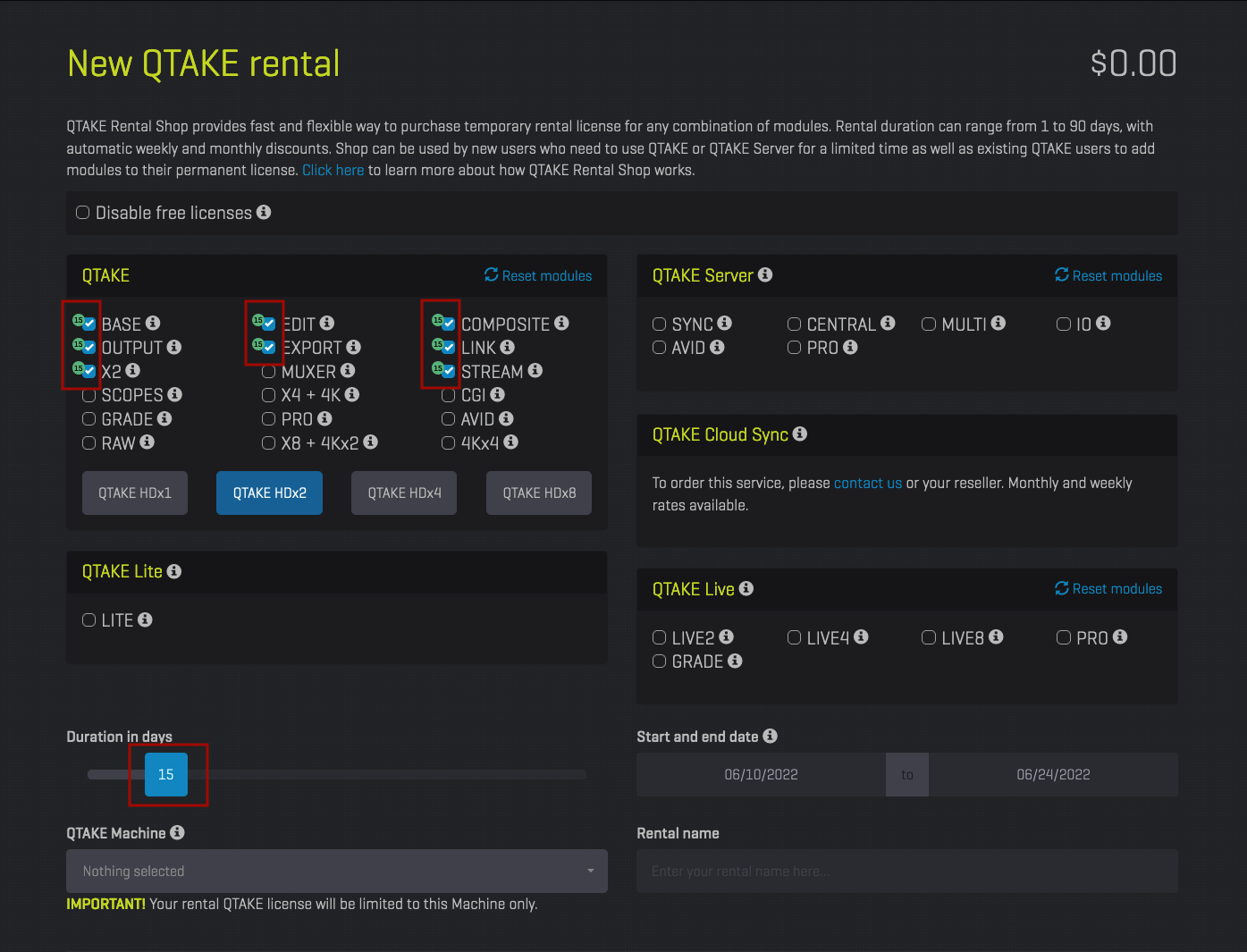View info icon next to LIVE4
This screenshot has width=1247, height=952.
tap(862, 636)
